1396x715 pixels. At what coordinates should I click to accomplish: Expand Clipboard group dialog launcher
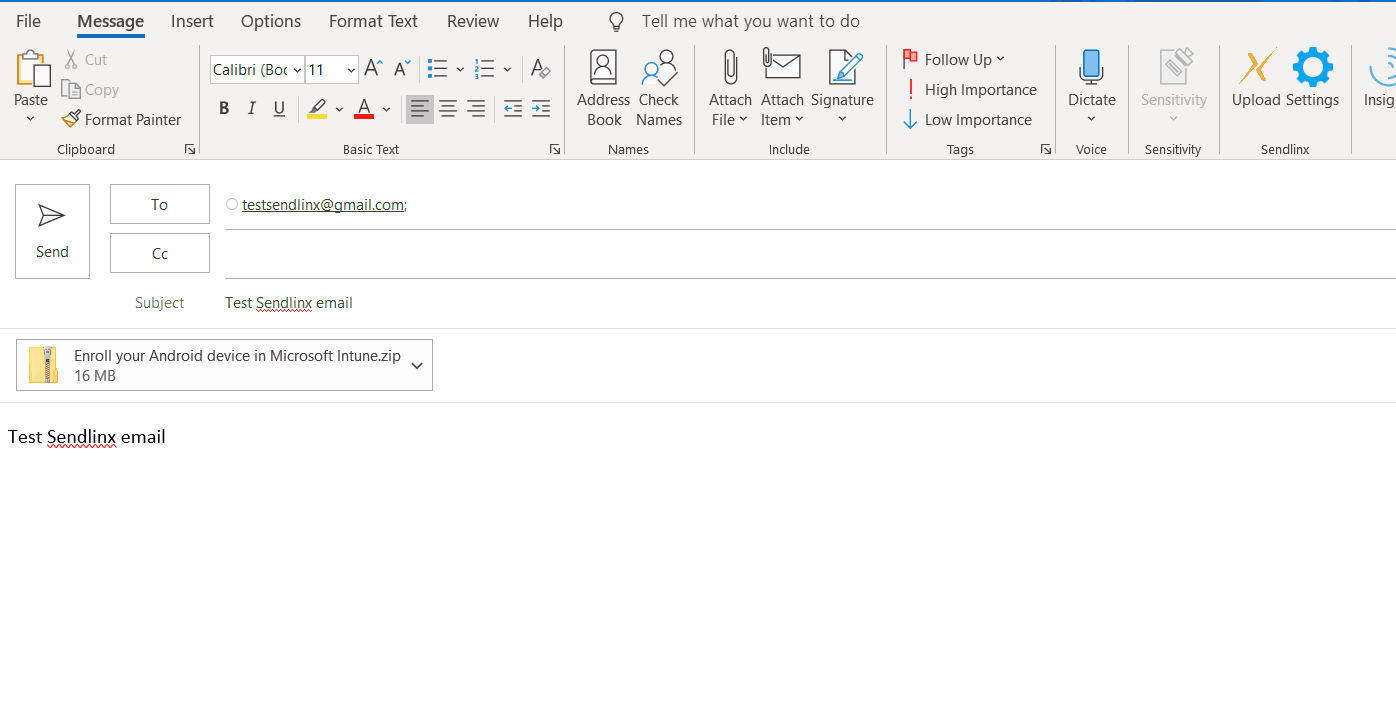tap(190, 149)
